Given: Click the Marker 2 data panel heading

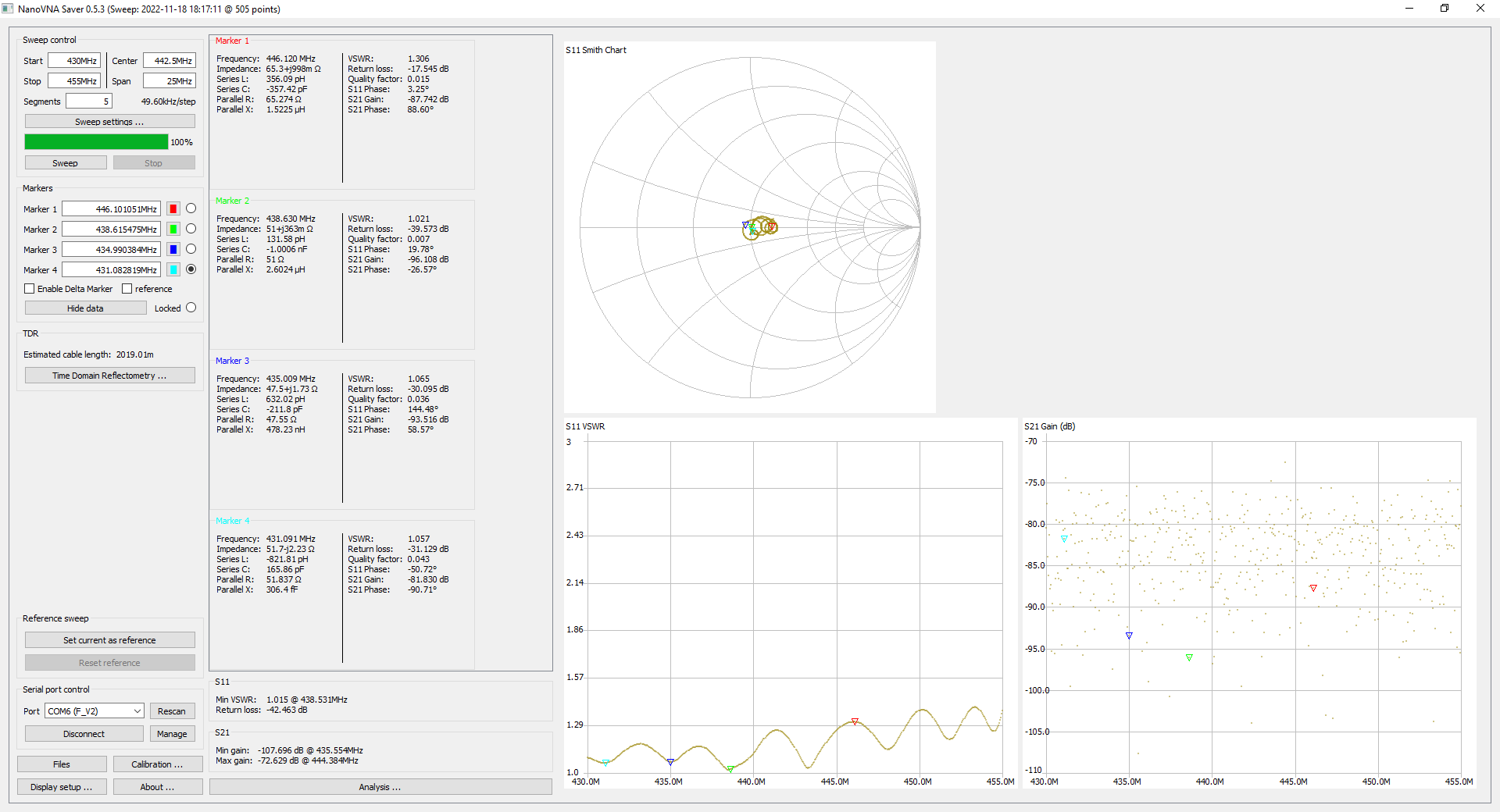Looking at the screenshot, I should click(x=232, y=201).
